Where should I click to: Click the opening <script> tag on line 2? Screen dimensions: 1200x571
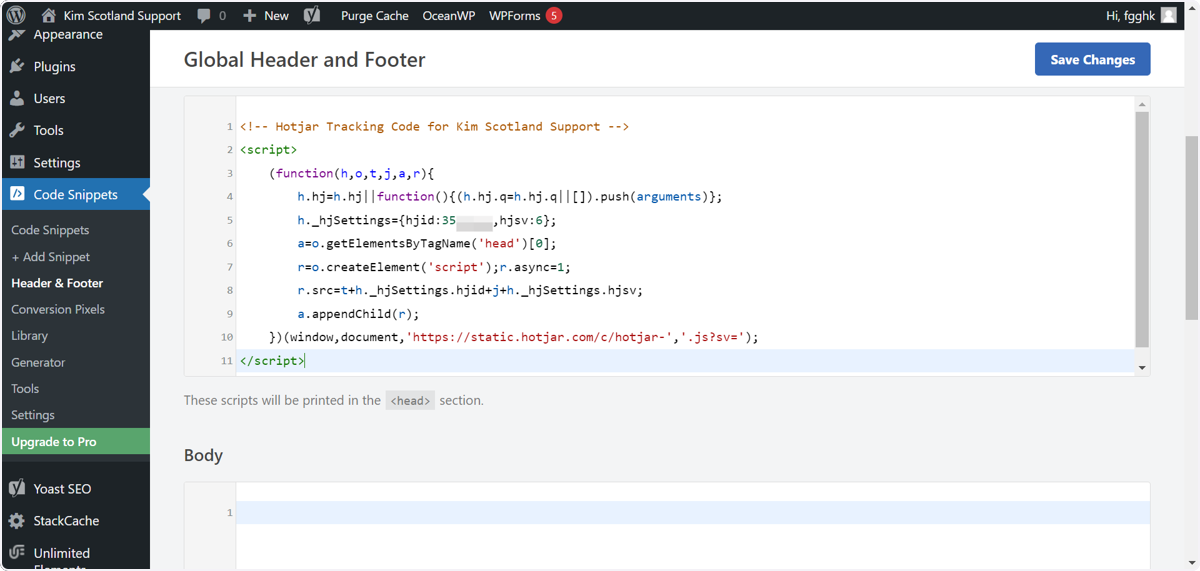click(268, 150)
